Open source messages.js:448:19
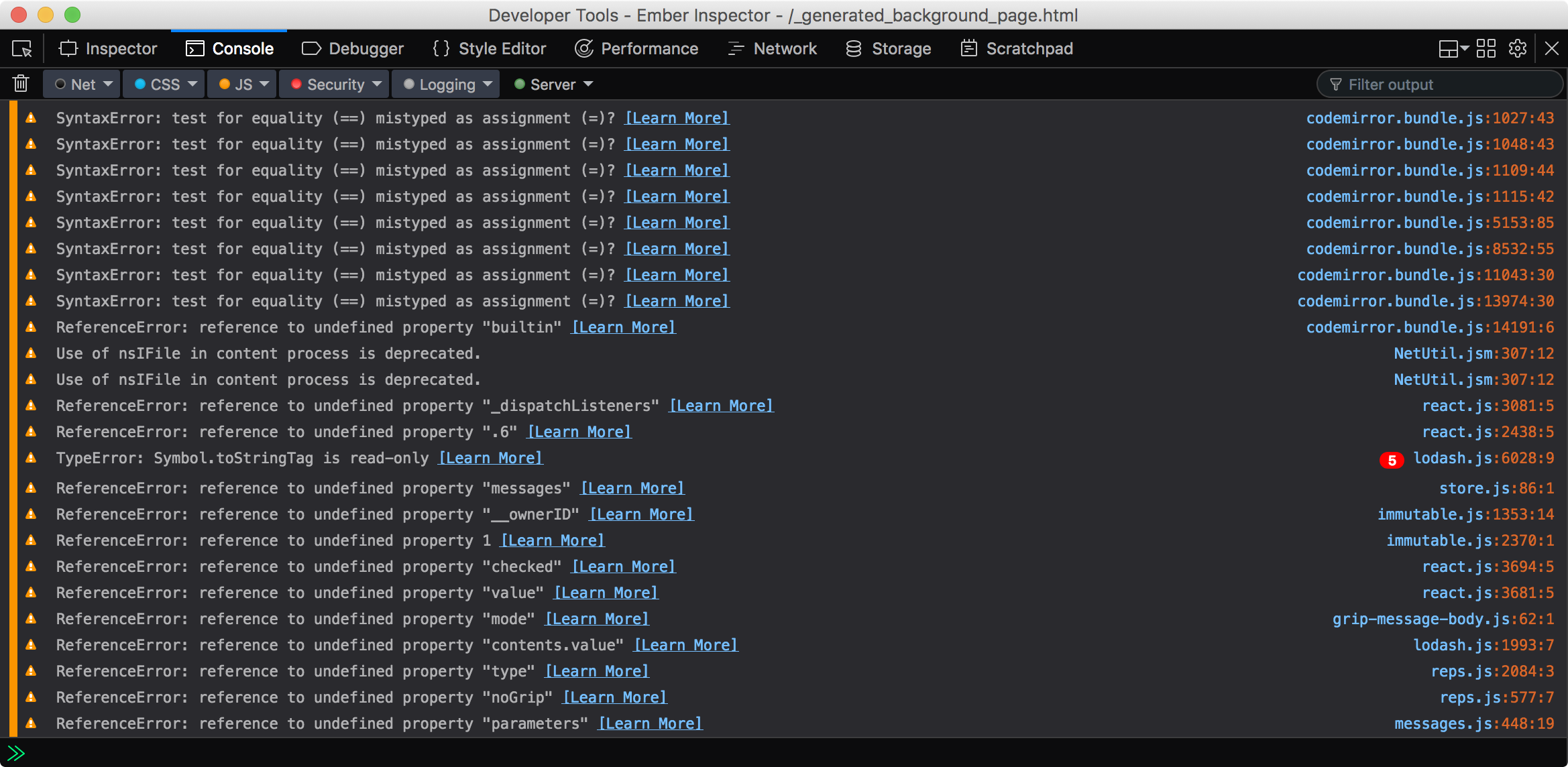 (1474, 723)
